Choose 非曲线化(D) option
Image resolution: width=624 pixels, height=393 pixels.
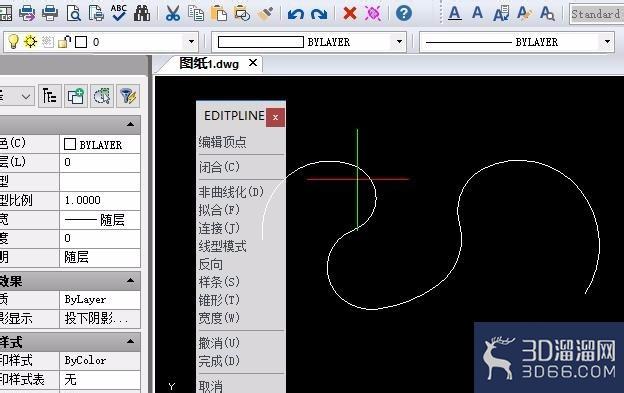[x=231, y=192]
